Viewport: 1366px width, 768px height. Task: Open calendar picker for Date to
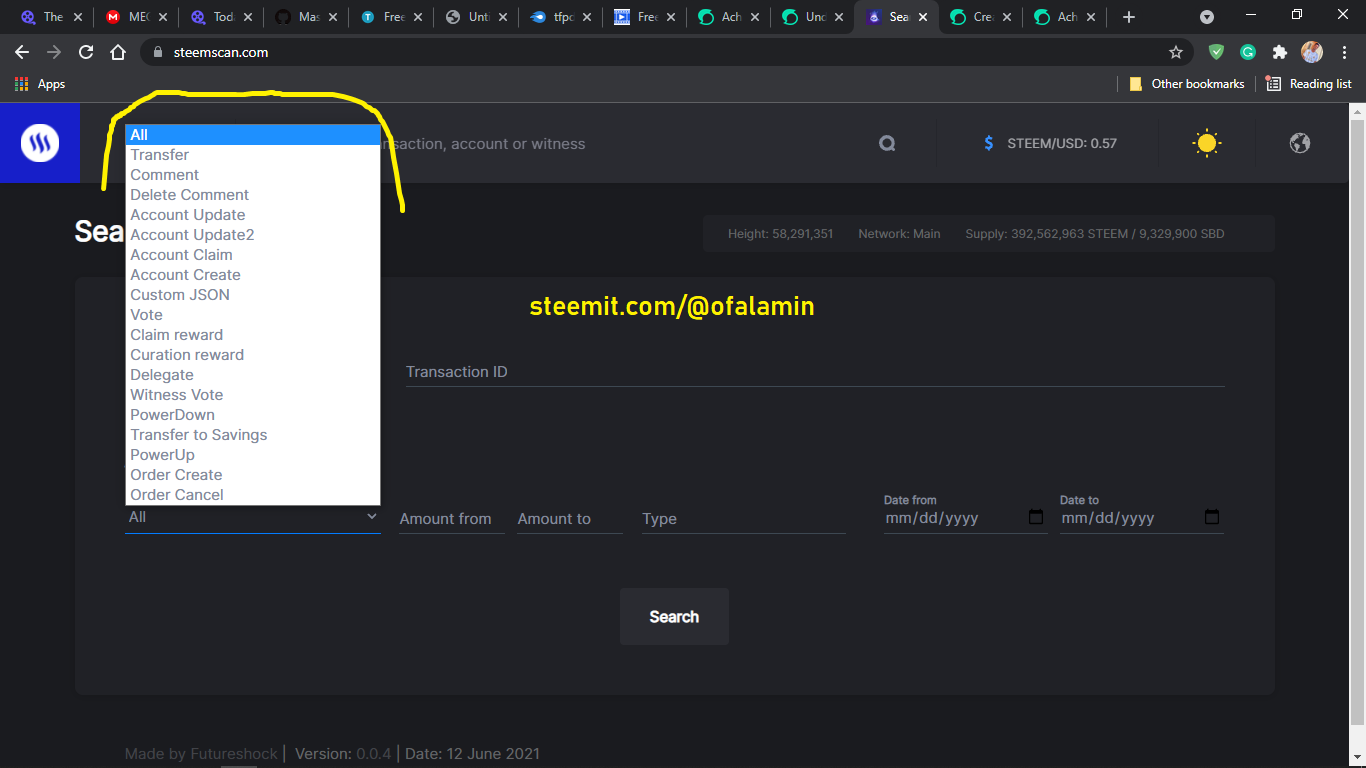click(x=1212, y=517)
